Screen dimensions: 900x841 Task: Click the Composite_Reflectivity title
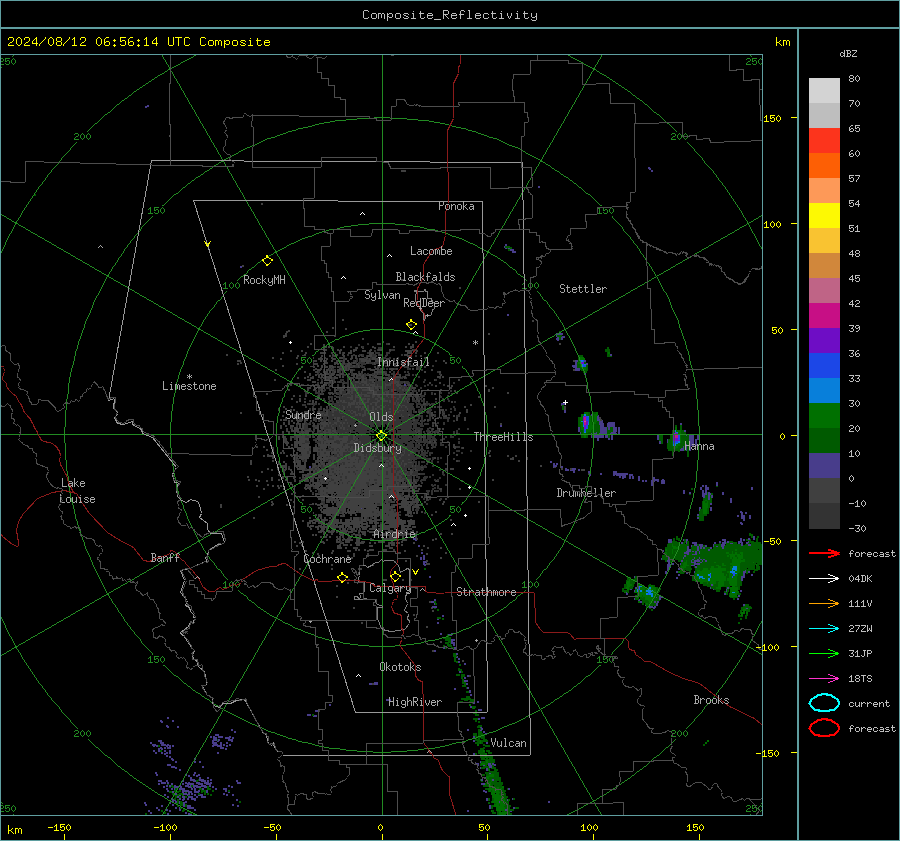coord(449,15)
